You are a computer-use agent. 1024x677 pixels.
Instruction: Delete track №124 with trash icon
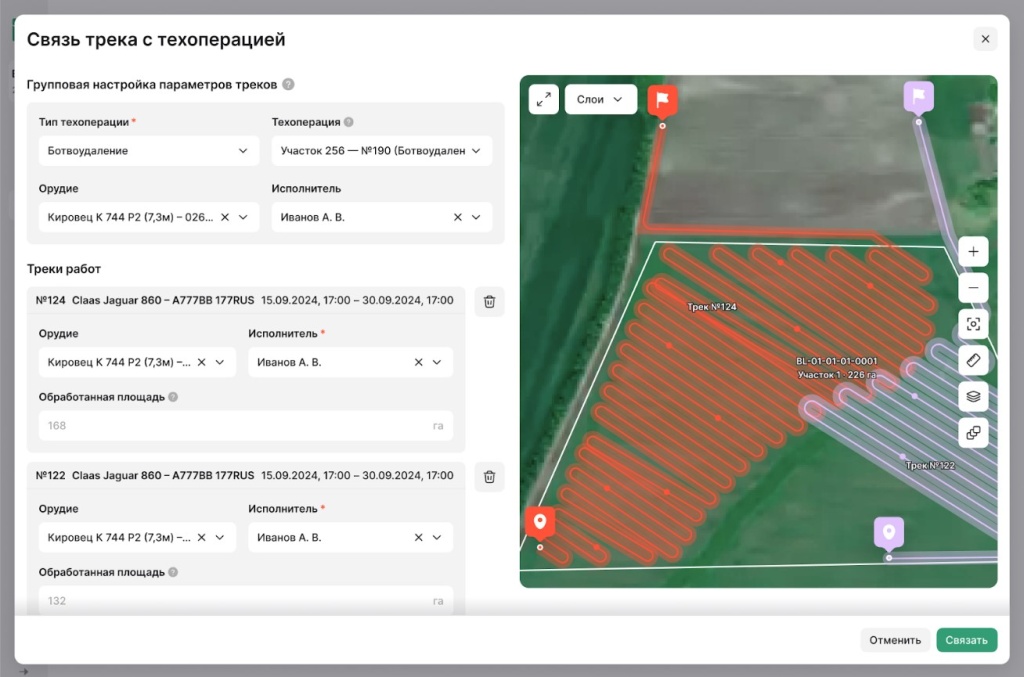click(x=489, y=301)
